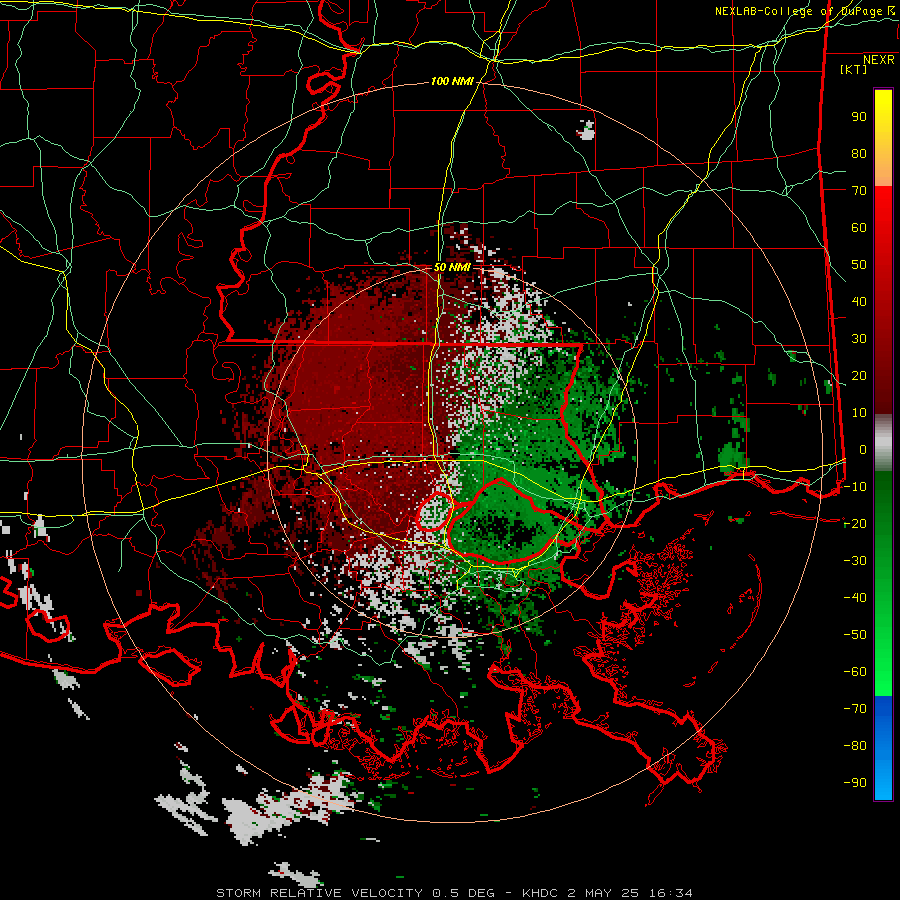The height and width of the screenshot is (900, 900).
Task: Click the 20 value on velocity scale
Action: point(859,376)
